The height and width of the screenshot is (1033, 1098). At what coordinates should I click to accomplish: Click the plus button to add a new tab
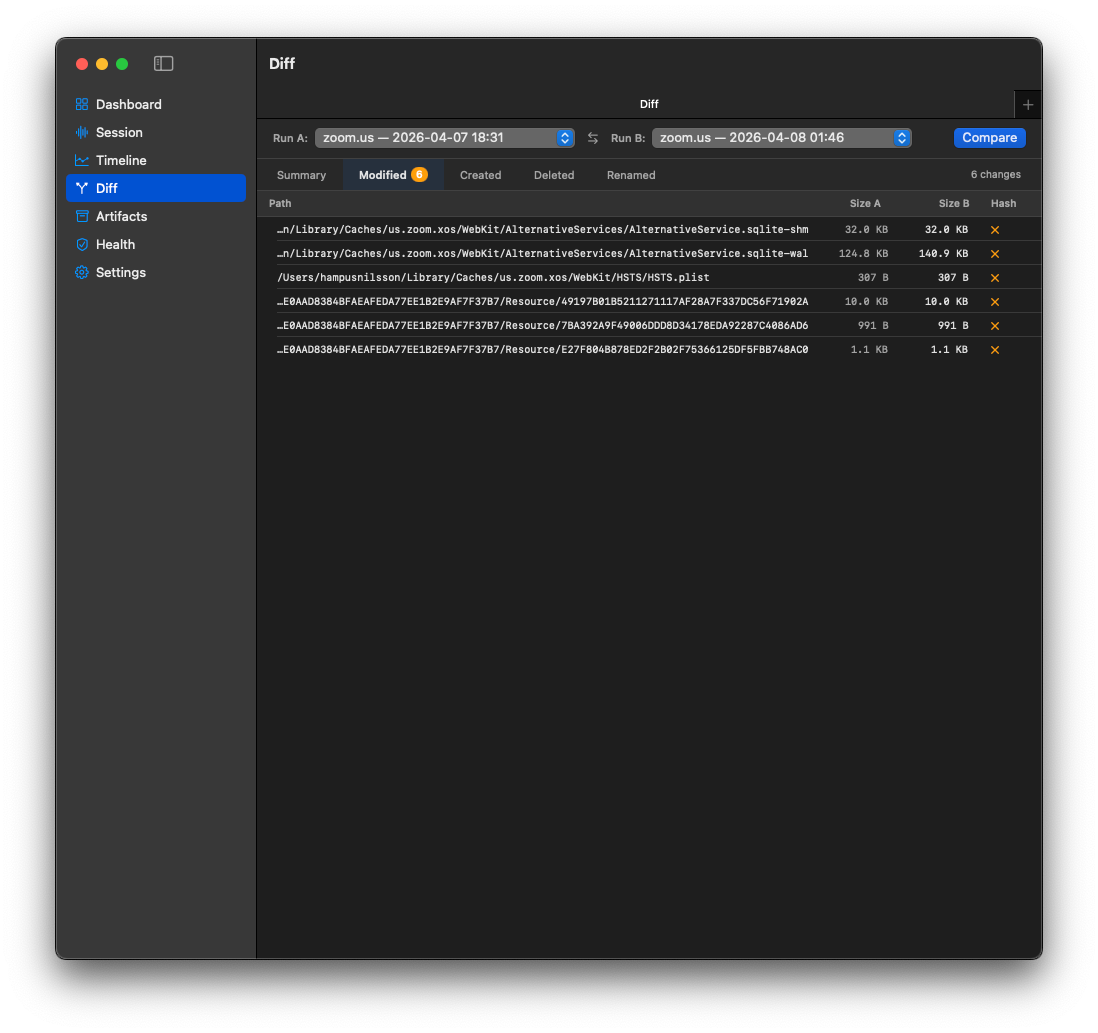(1028, 104)
